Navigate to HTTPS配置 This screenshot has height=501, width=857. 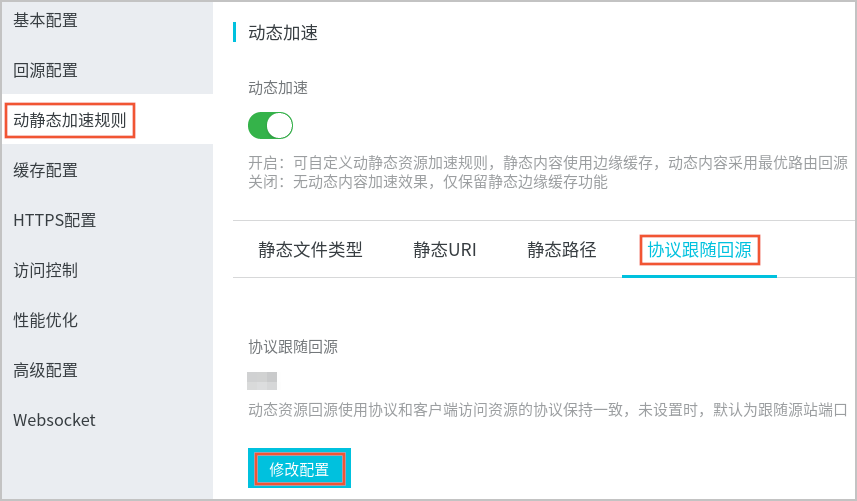pyautogui.click(x=55, y=220)
